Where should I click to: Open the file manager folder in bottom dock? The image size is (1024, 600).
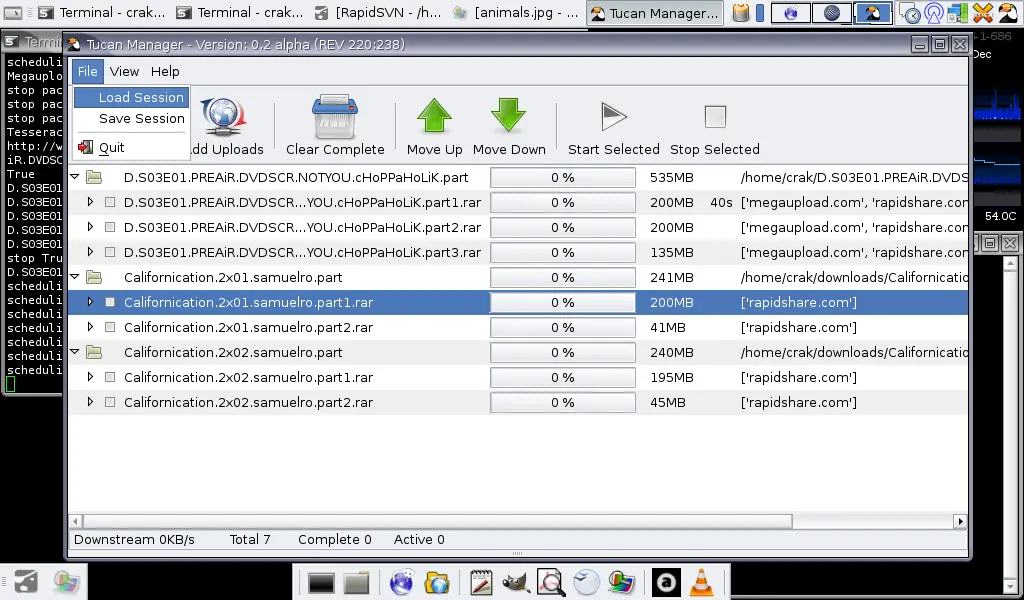[357, 583]
